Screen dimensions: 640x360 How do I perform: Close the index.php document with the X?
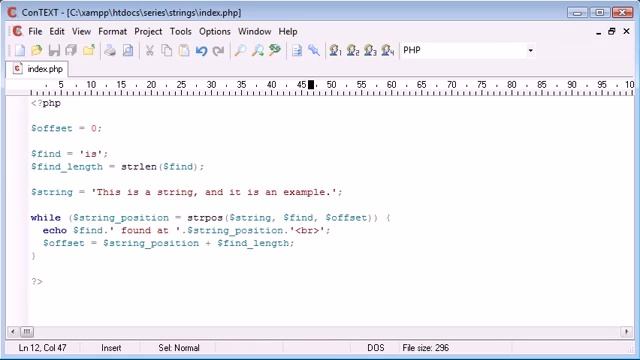tap(627, 31)
